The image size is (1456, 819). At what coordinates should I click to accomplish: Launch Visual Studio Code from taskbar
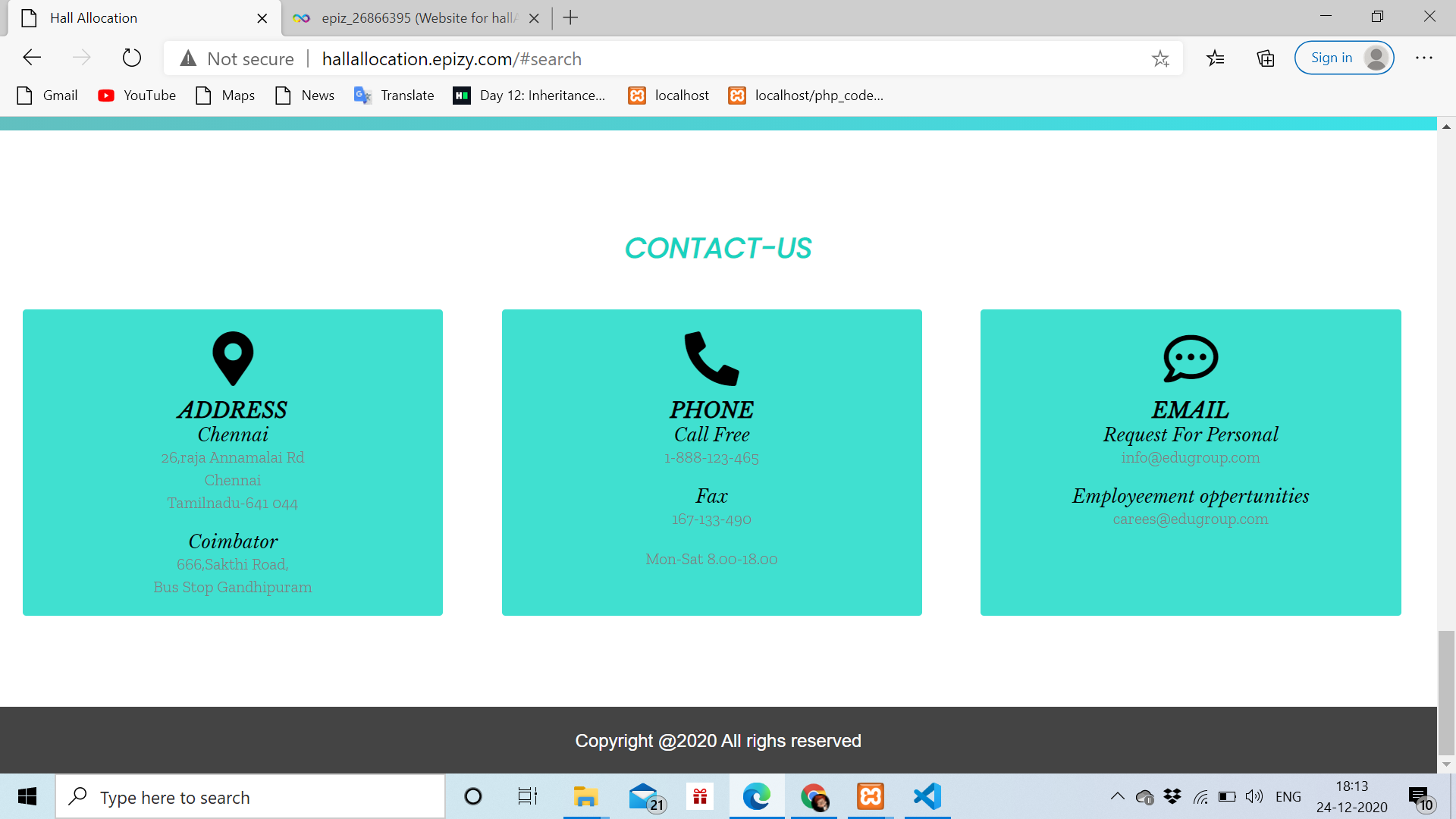(x=927, y=796)
